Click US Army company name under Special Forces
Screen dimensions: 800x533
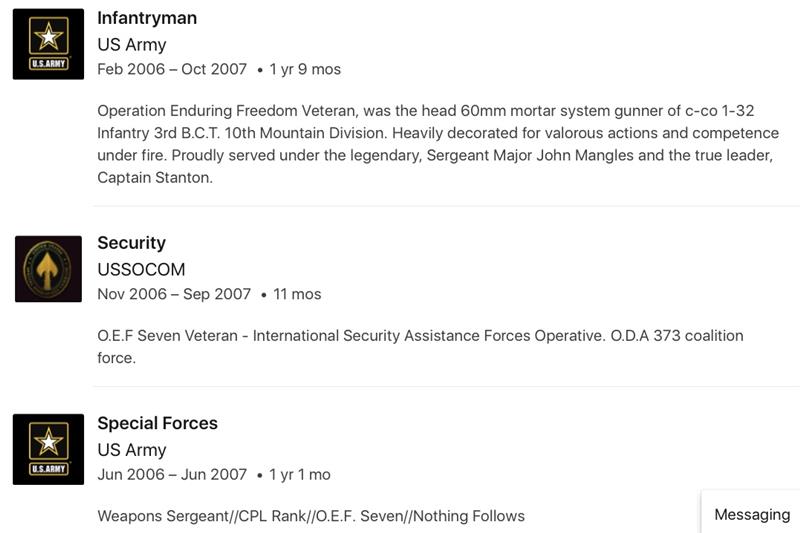tap(132, 449)
